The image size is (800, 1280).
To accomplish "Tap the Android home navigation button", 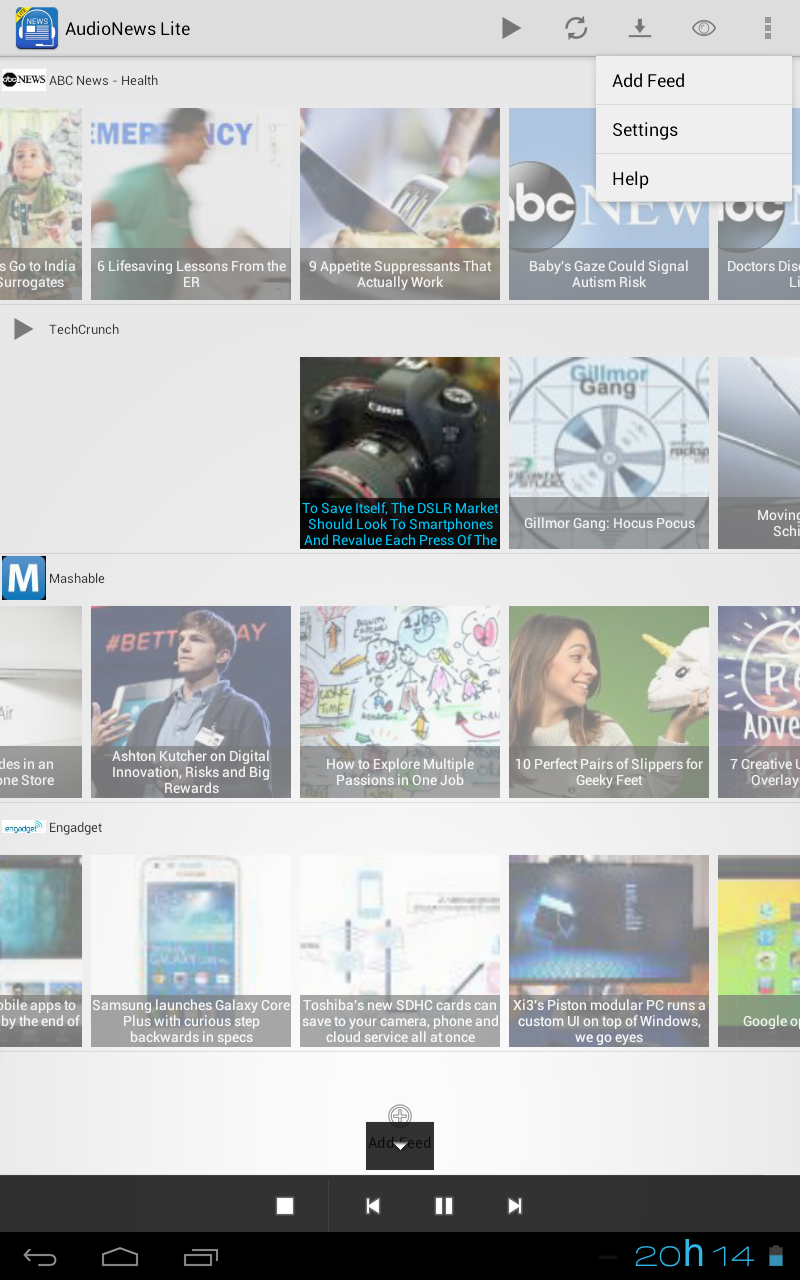I will click(120, 1256).
